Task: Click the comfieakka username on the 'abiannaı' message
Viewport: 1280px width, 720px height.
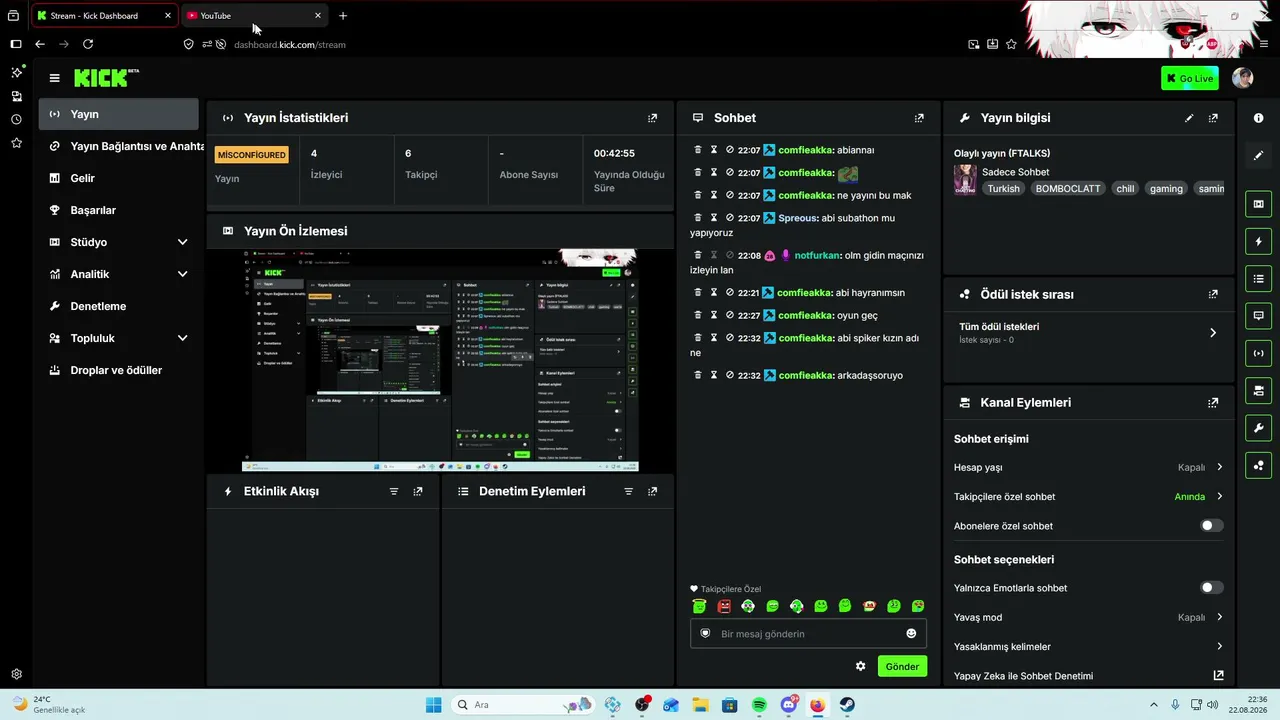Action: 805,150
